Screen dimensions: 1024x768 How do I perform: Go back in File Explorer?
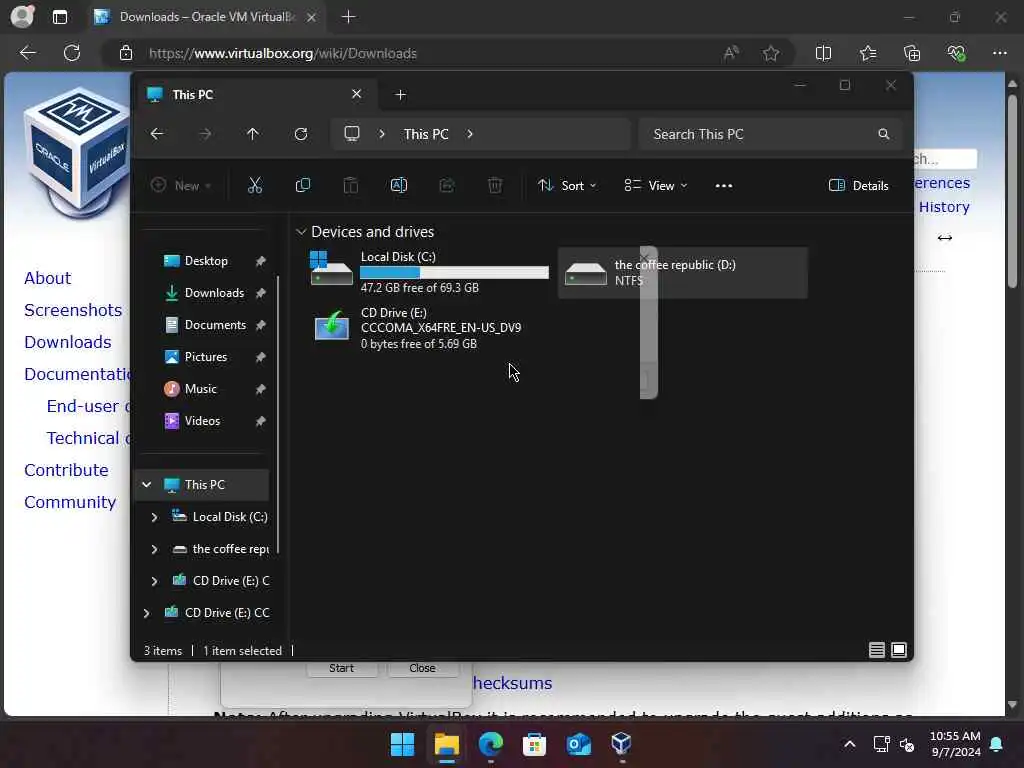(157, 134)
